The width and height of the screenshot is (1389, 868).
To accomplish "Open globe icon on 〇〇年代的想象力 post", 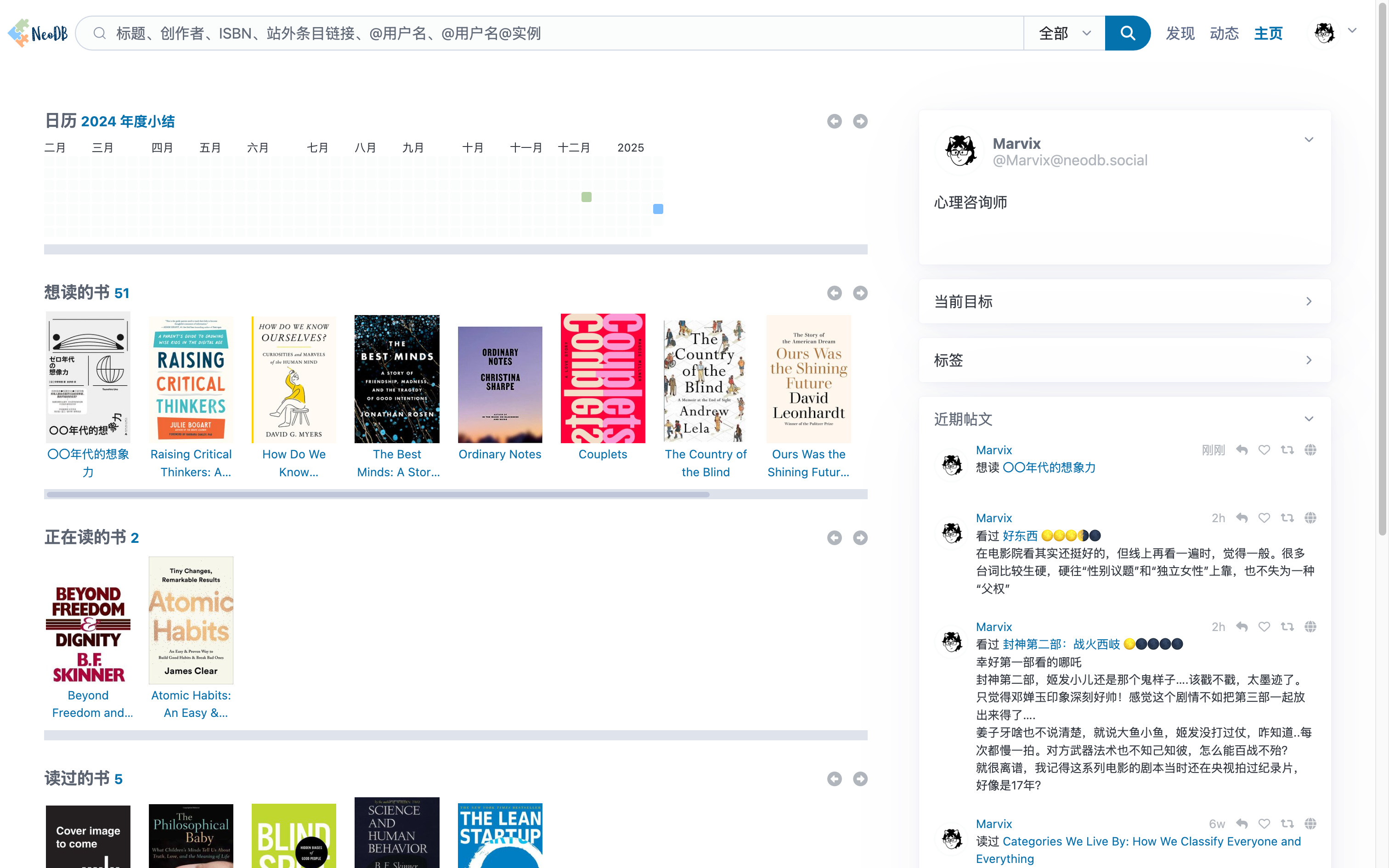I will (x=1310, y=450).
